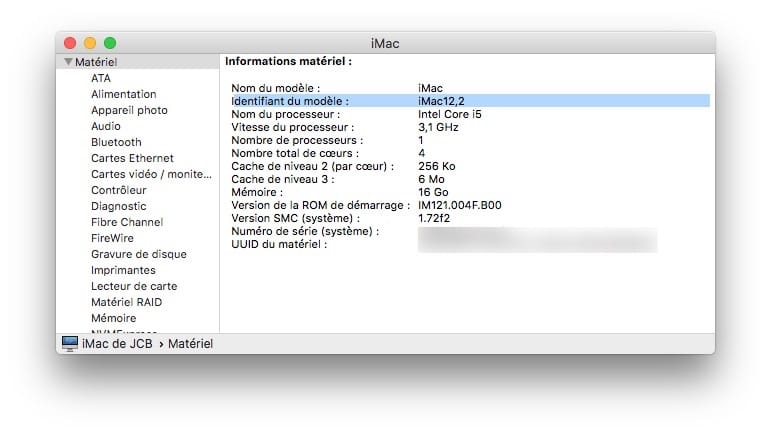Click the final 'Matériel' path bar item

pos(190,344)
